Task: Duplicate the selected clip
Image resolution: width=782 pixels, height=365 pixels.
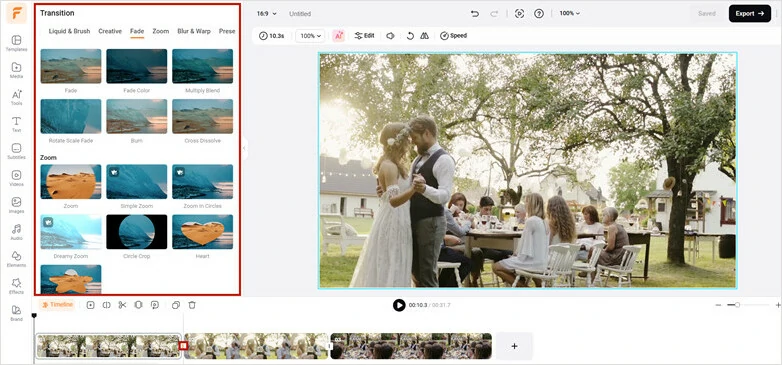Action: [176, 305]
